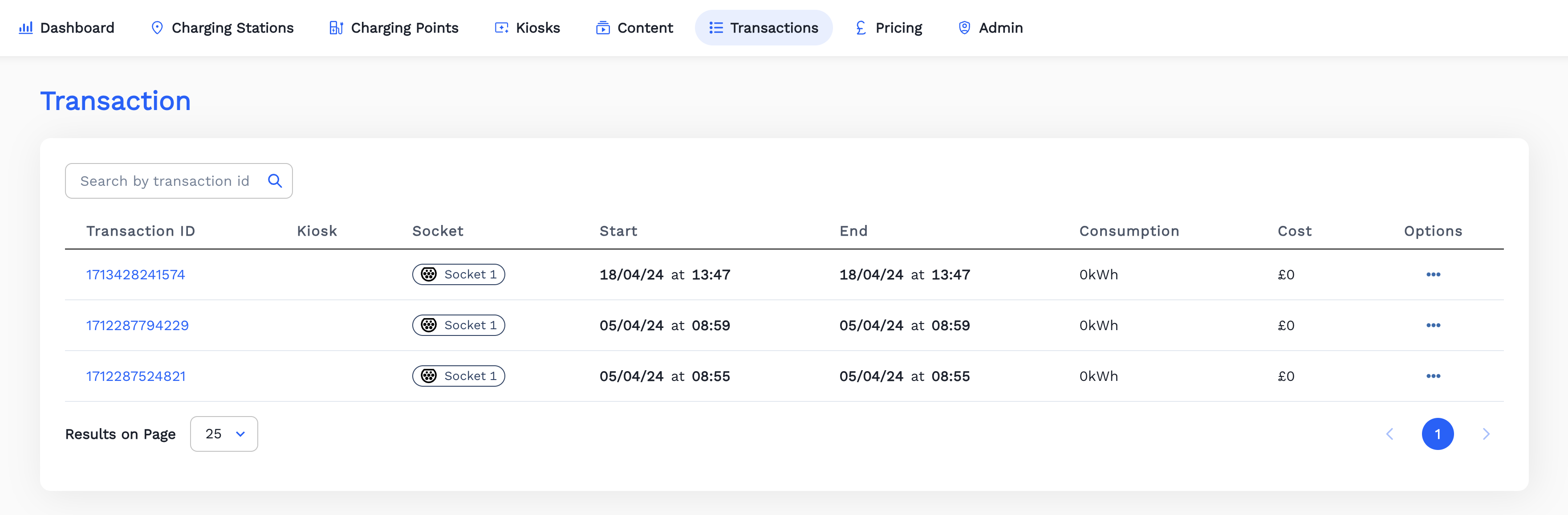Click the search magnifier icon
The height and width of the screenshot is (515, 1568).
[275, 181]
